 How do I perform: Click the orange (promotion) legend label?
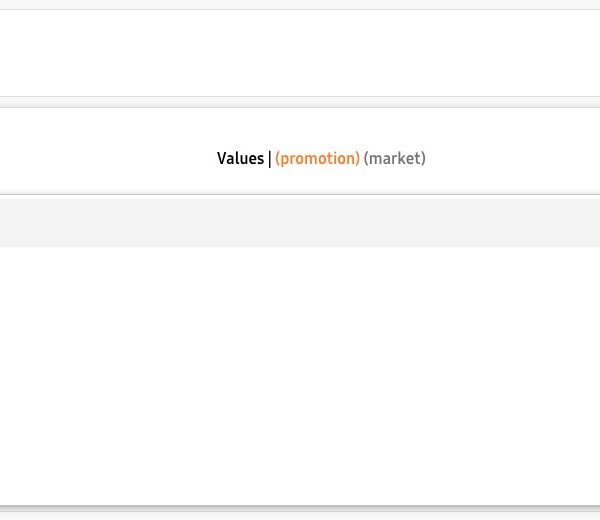[317, 158]
